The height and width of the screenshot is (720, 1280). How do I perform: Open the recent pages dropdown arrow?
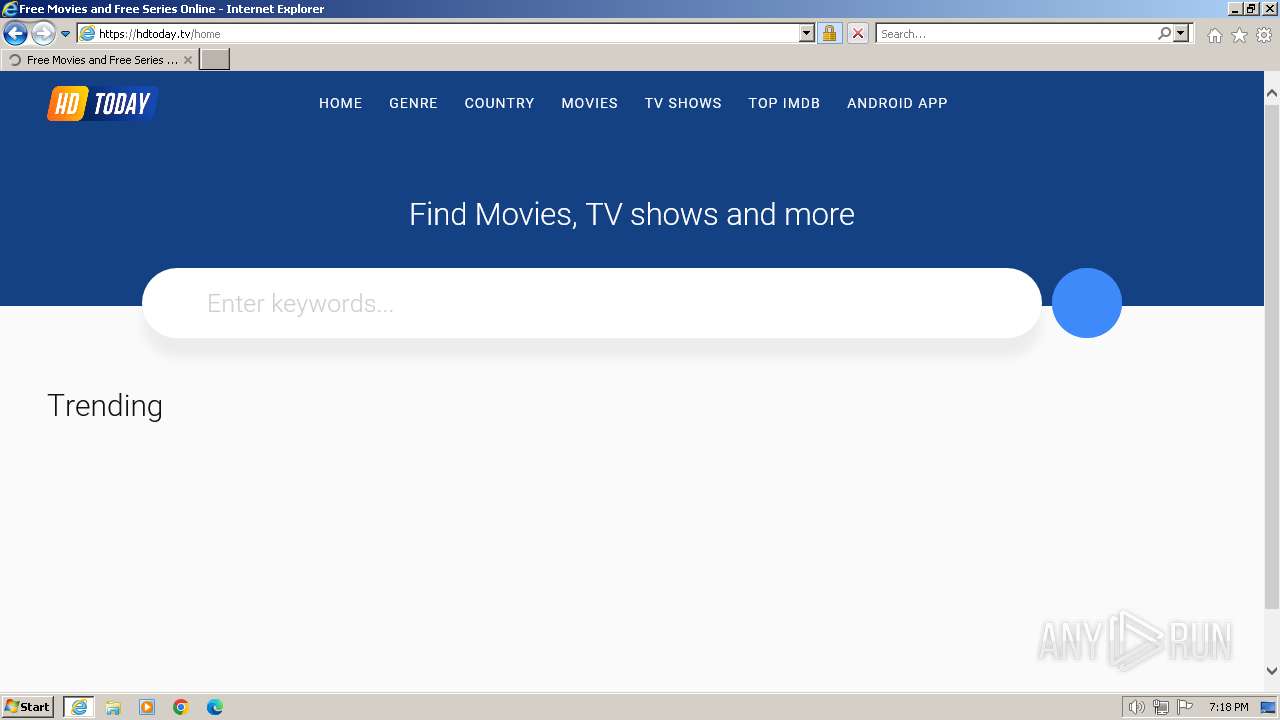point(66,33)
